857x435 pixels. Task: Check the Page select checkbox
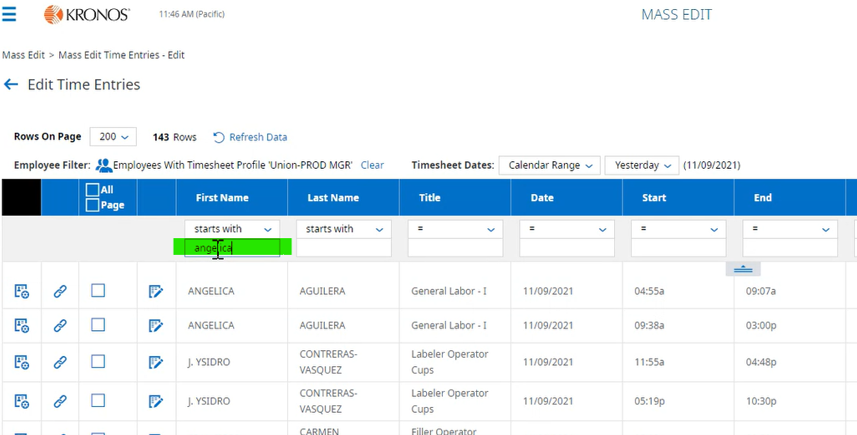(x=92, y=205)
